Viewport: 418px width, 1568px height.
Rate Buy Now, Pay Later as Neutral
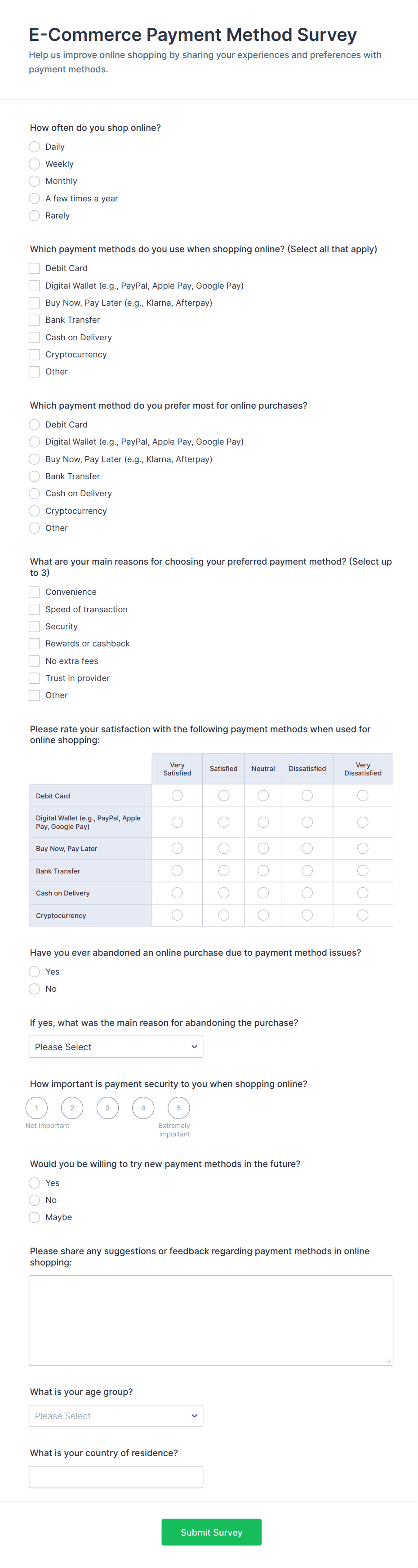tap(263, 848)
